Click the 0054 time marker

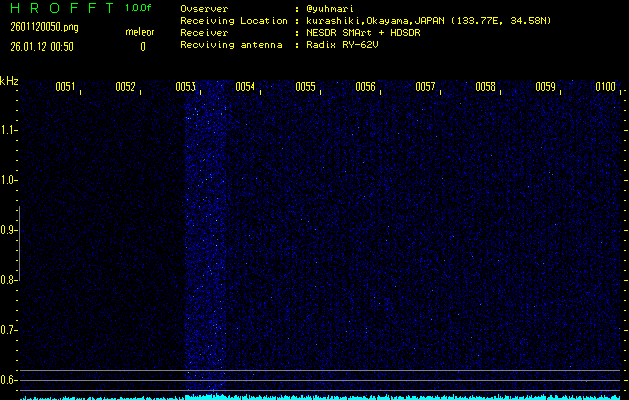click(245, 87)
